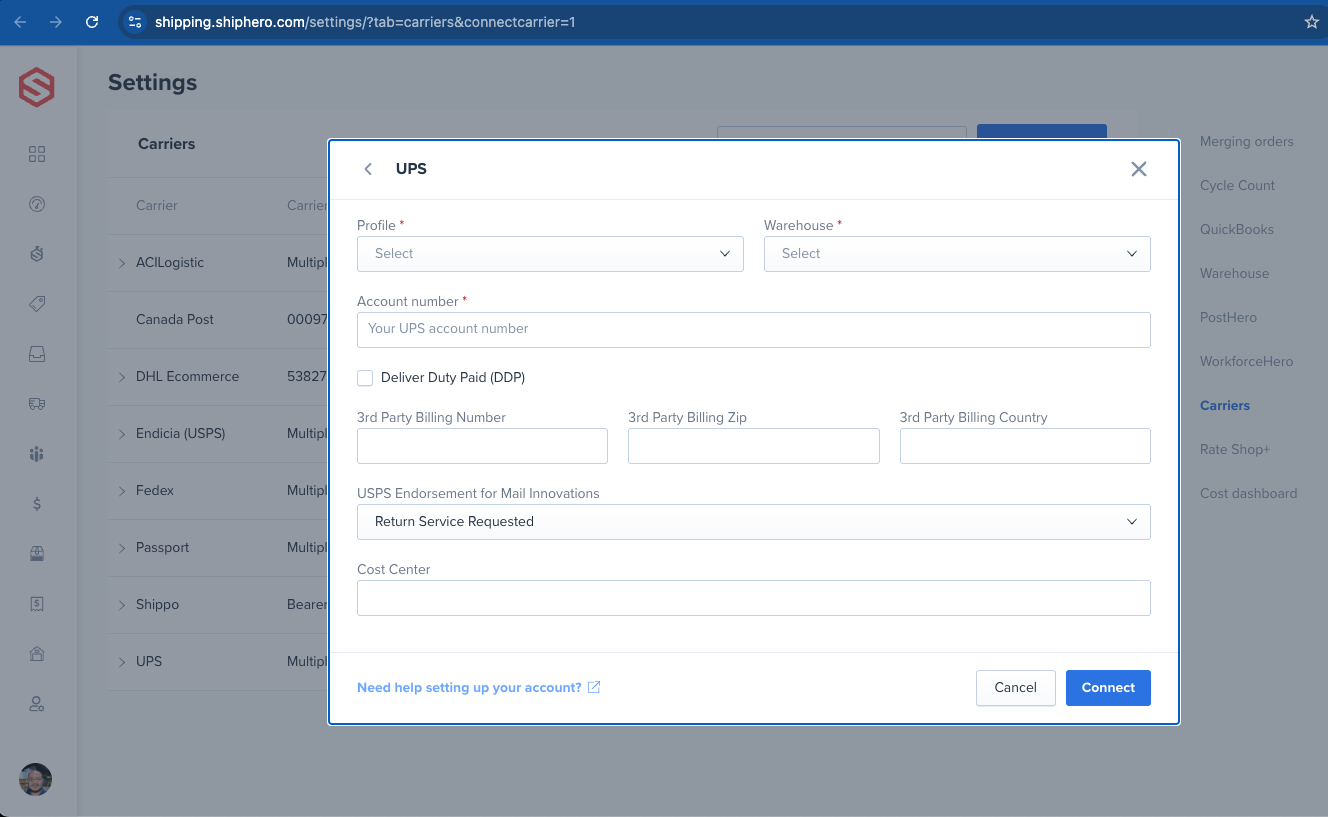The width and height of the screenshot is (1328, 817).
Task: Open the QuickBooks settings tab
Action: click(1237, 229)
